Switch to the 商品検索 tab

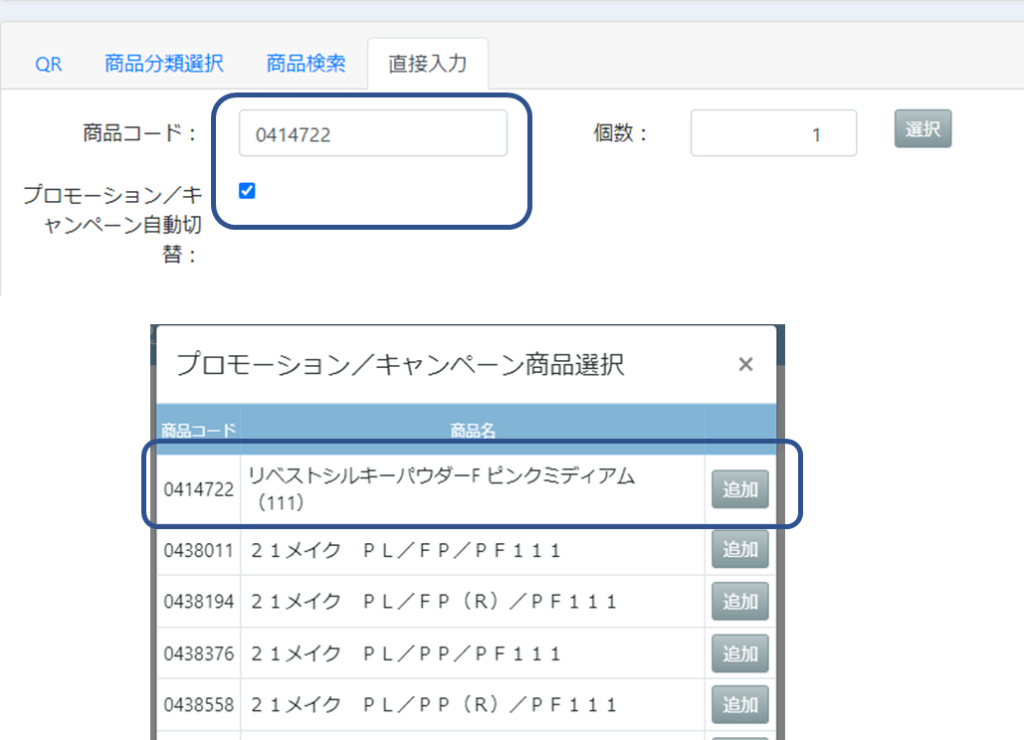coord(306,64)
